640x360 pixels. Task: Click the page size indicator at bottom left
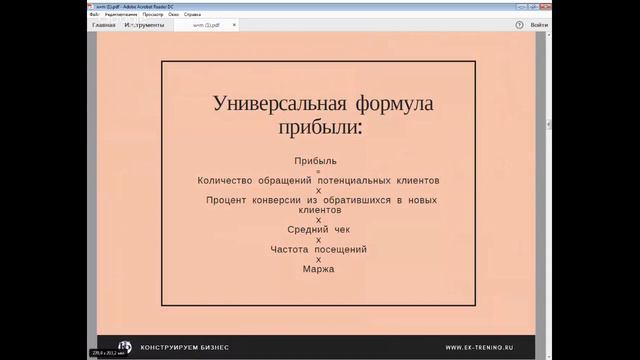(108, 353)
